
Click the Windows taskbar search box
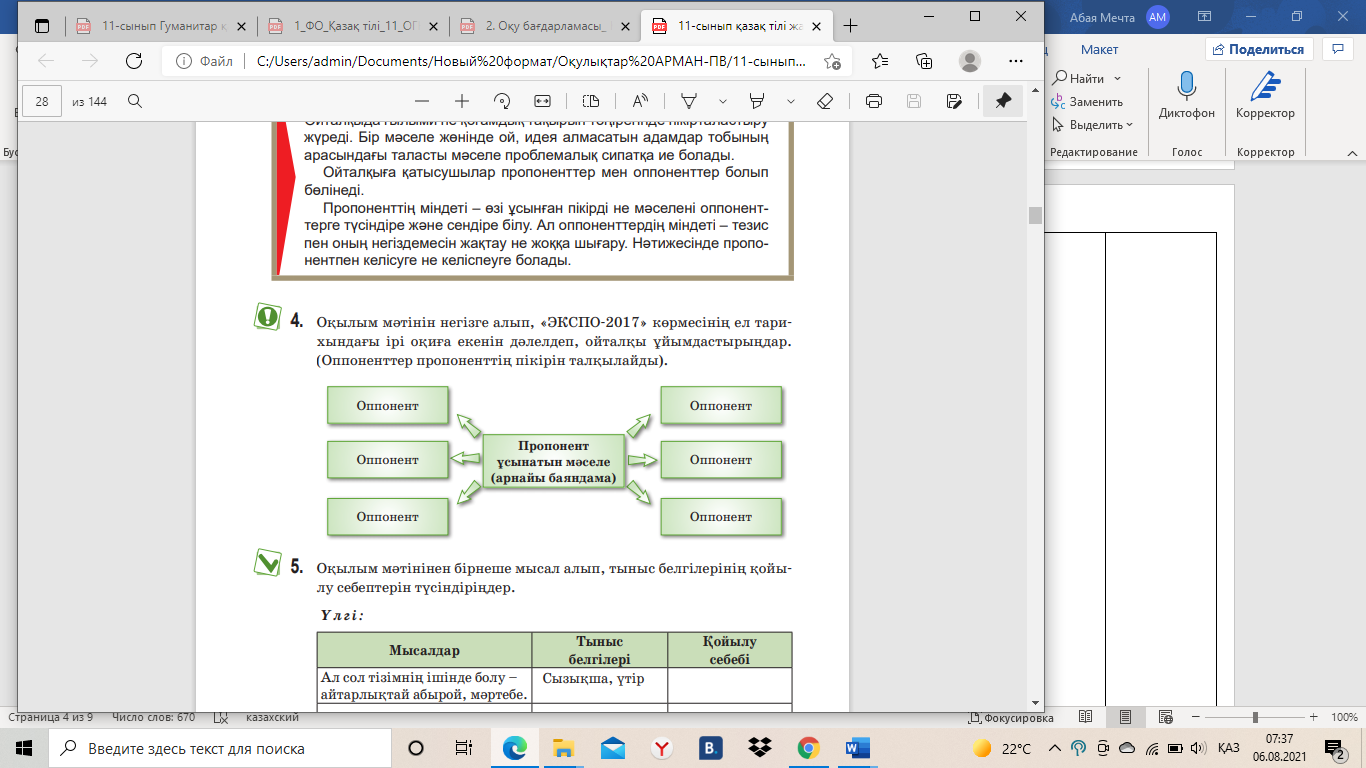(218, 748)
